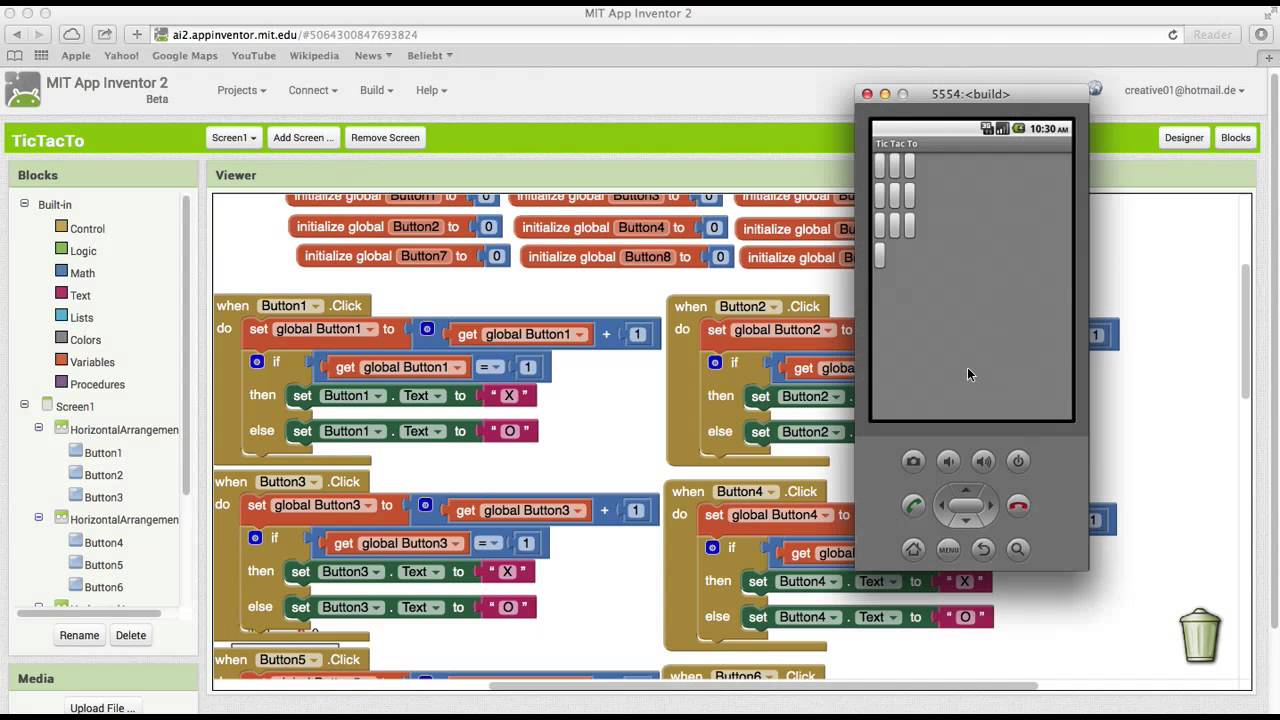
Task: Open the News bookmarks folder
Action: click(x=373, y=56)
